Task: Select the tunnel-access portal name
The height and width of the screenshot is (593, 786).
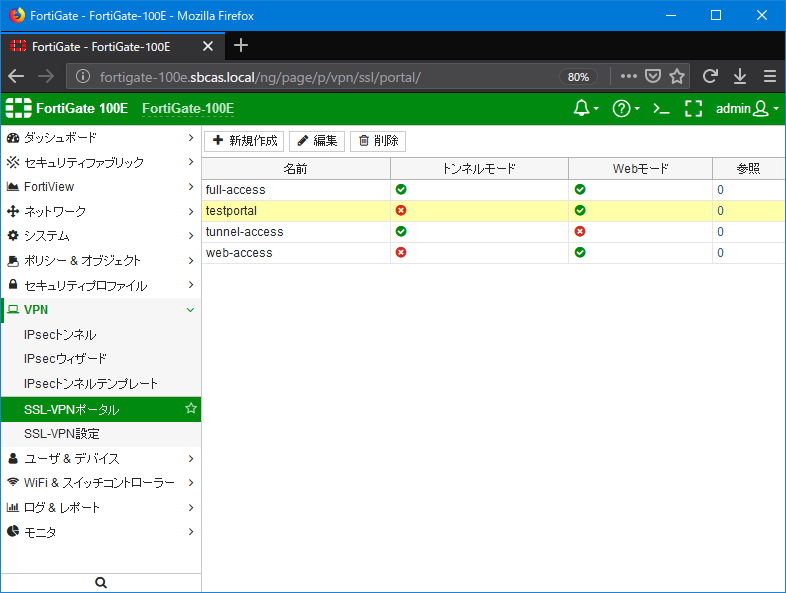Action: point(245,232)
